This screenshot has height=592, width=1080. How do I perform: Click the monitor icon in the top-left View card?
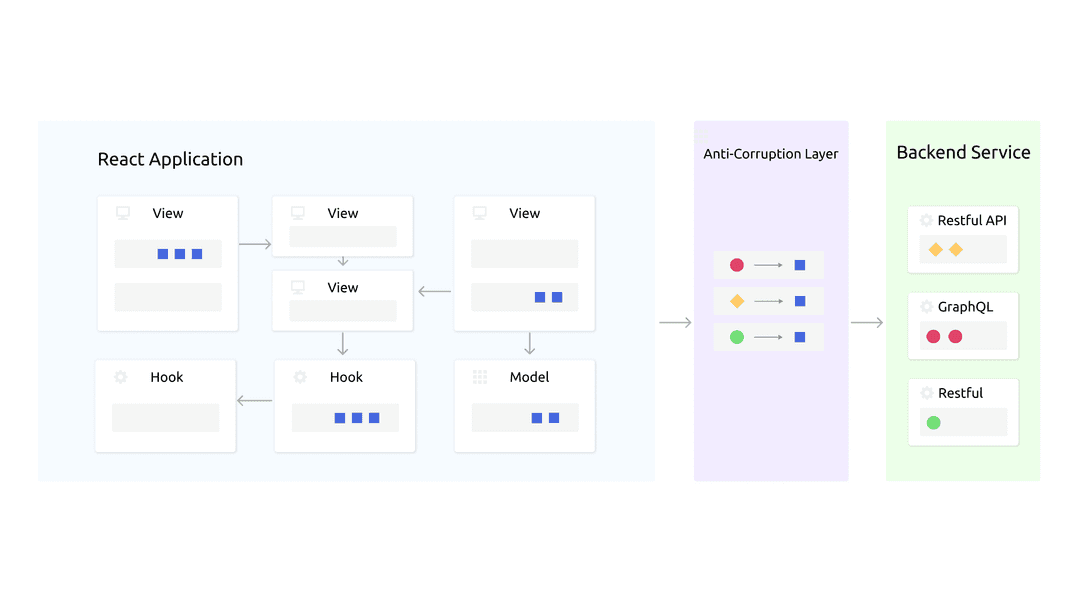pyautogui.click(x=123, y=213)
